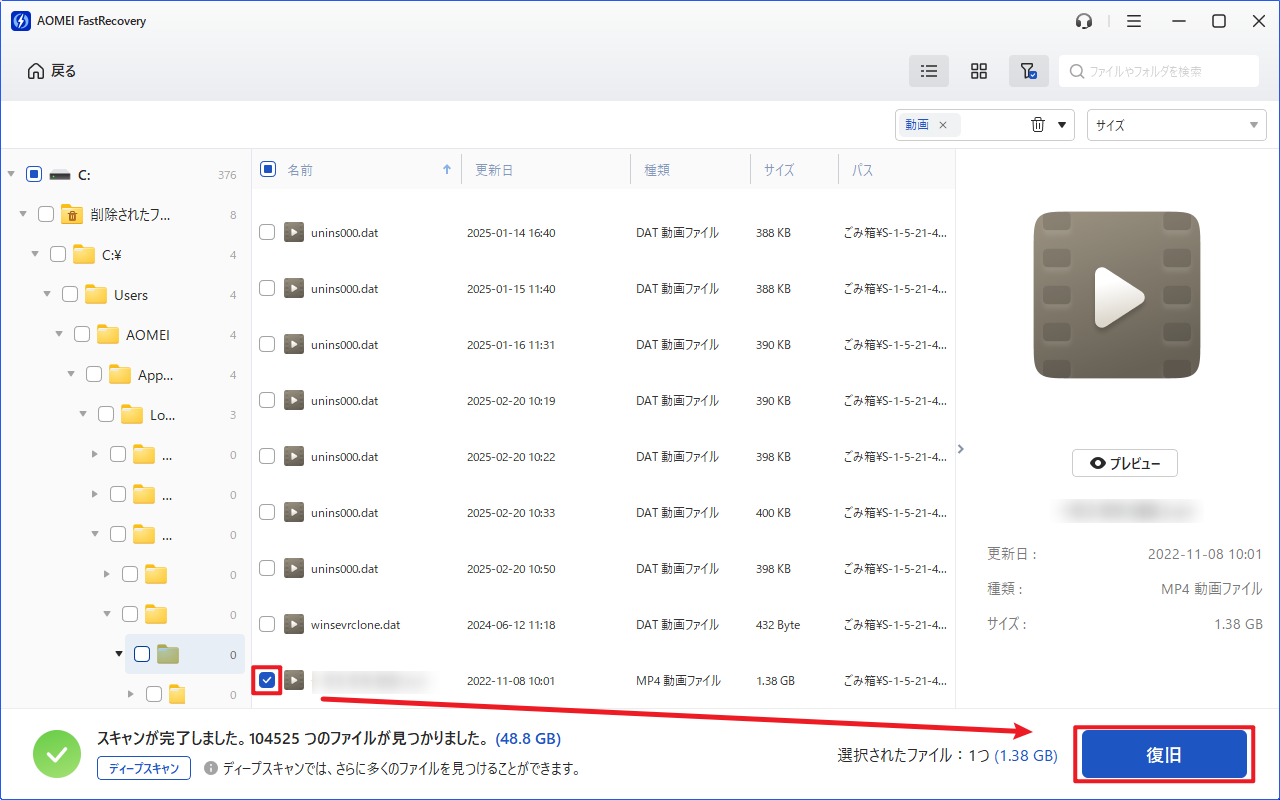Toggle the select-all checkbox beside 名前
1280x800 pixels.
268,169
